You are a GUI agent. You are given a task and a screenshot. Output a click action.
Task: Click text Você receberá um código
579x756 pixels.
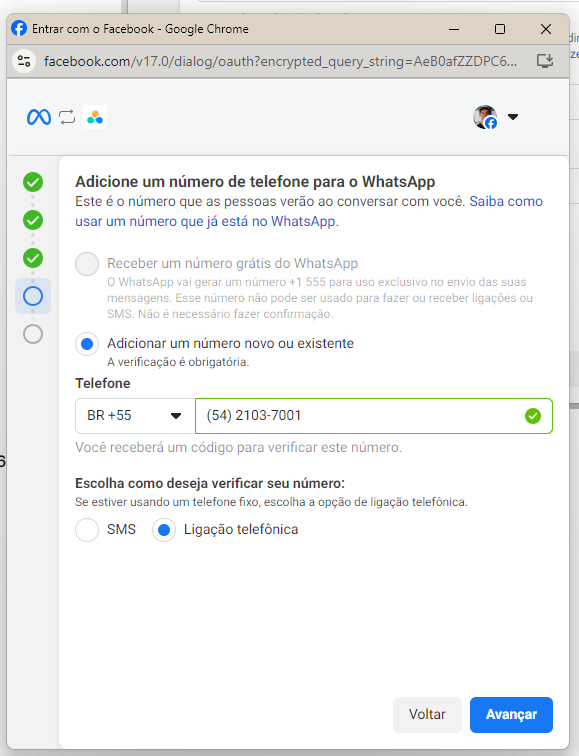[238, 447]
